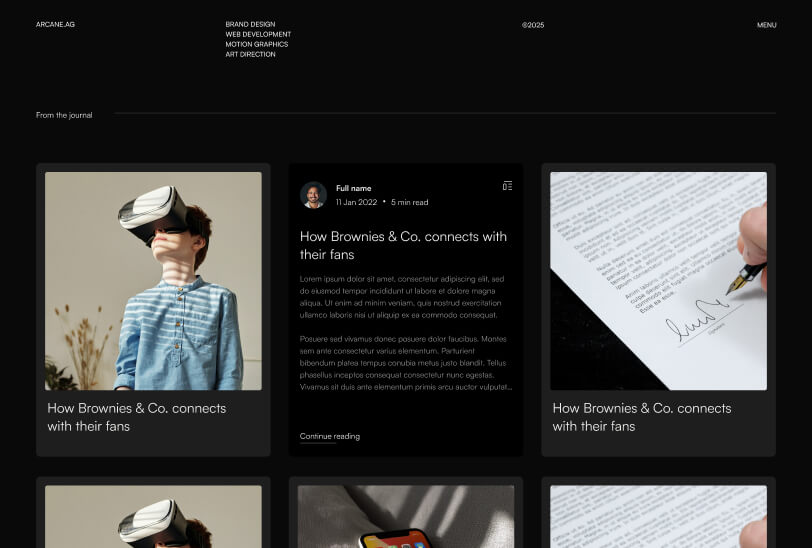Click the From the journal heading
Screen dimensions: 812x548
(64, 115)
